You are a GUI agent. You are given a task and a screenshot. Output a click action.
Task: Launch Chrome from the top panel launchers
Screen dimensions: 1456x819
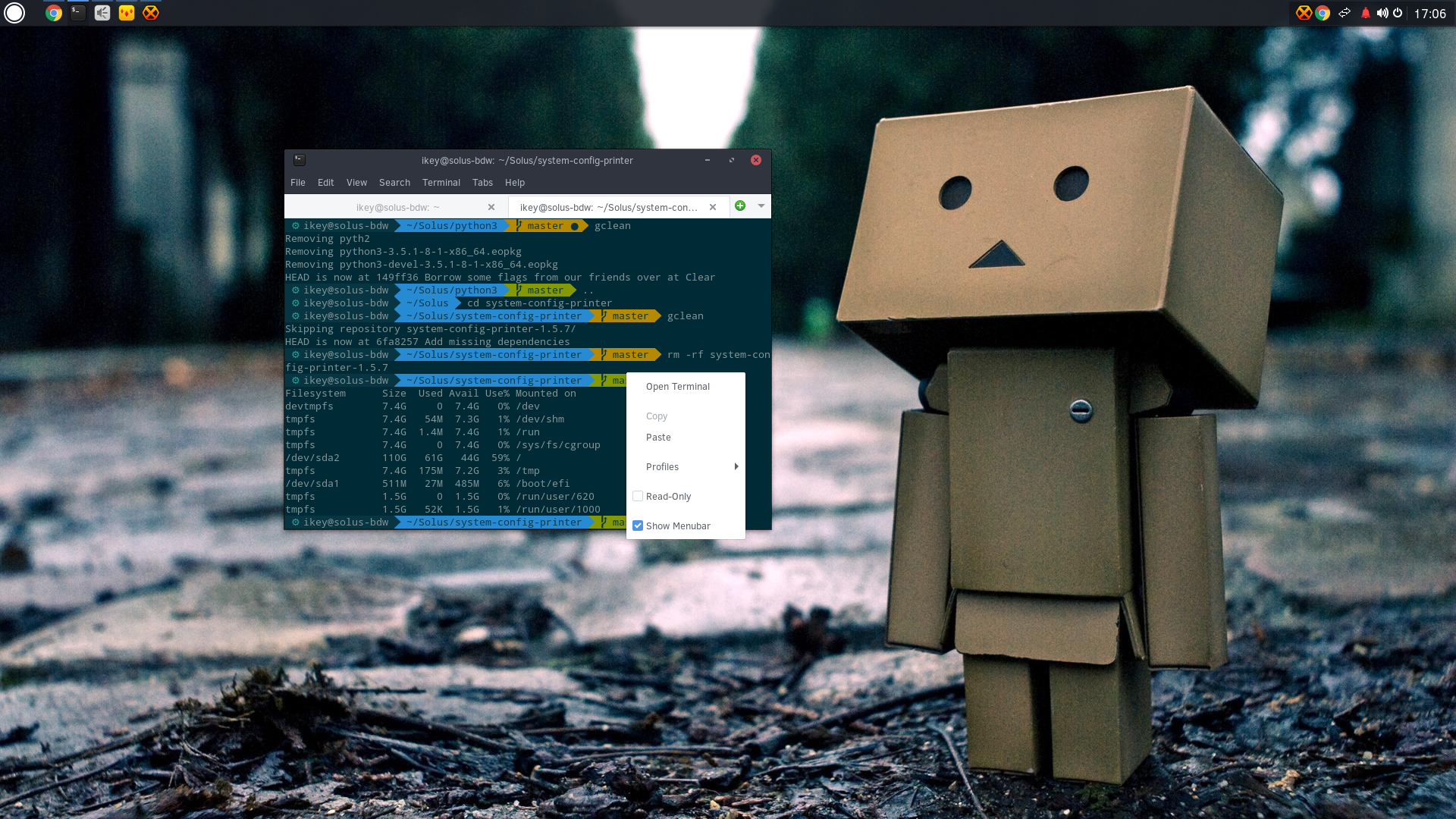[54, 13]
